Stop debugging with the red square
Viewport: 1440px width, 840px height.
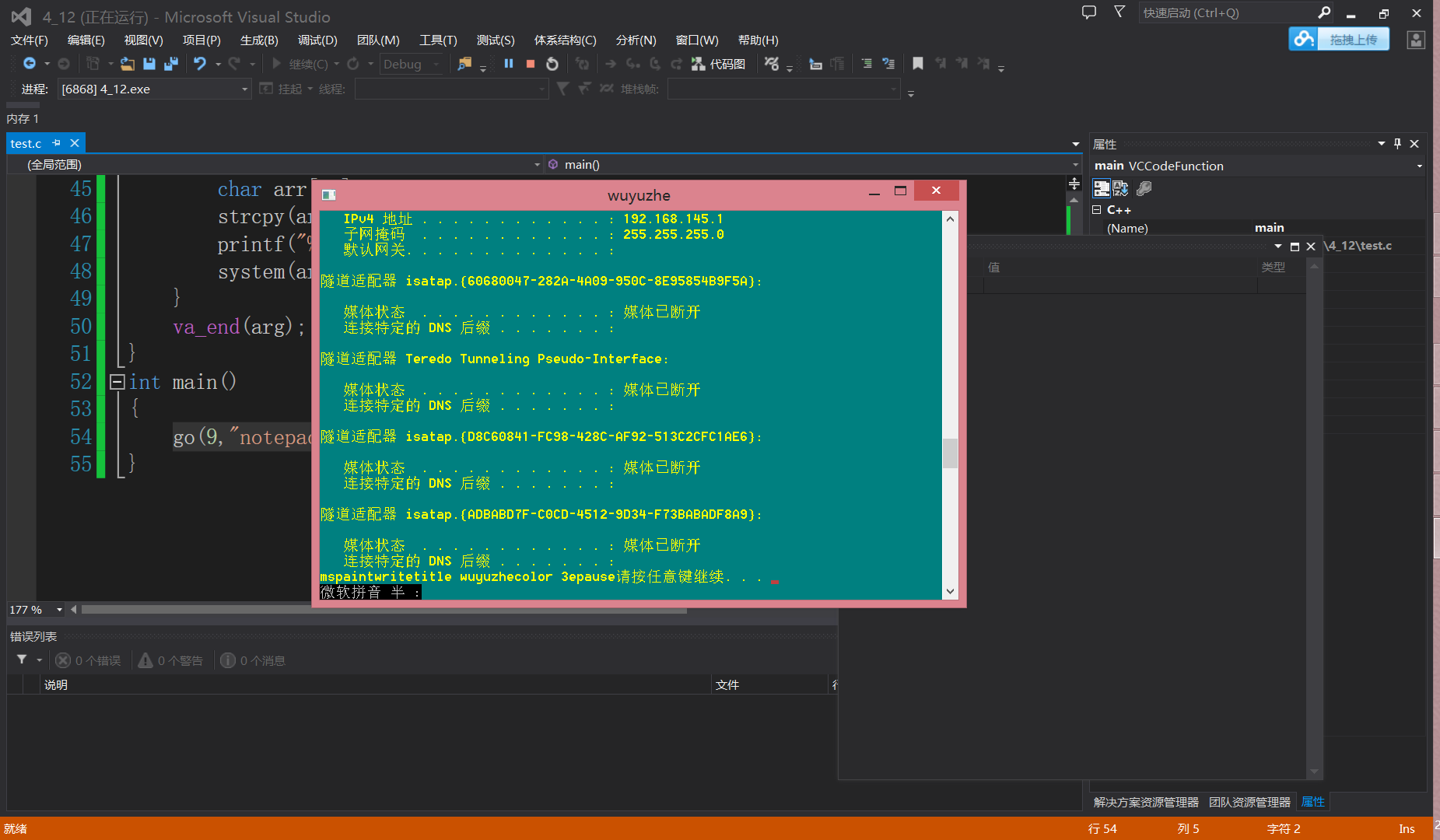click(531, 64)
